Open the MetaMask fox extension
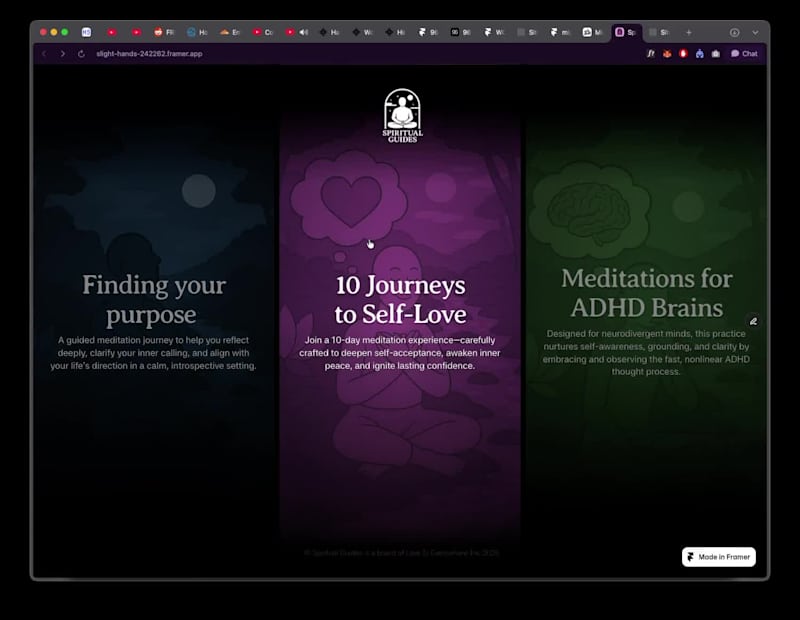This screenshot has height=620, width=800. (x=667, y=54)
